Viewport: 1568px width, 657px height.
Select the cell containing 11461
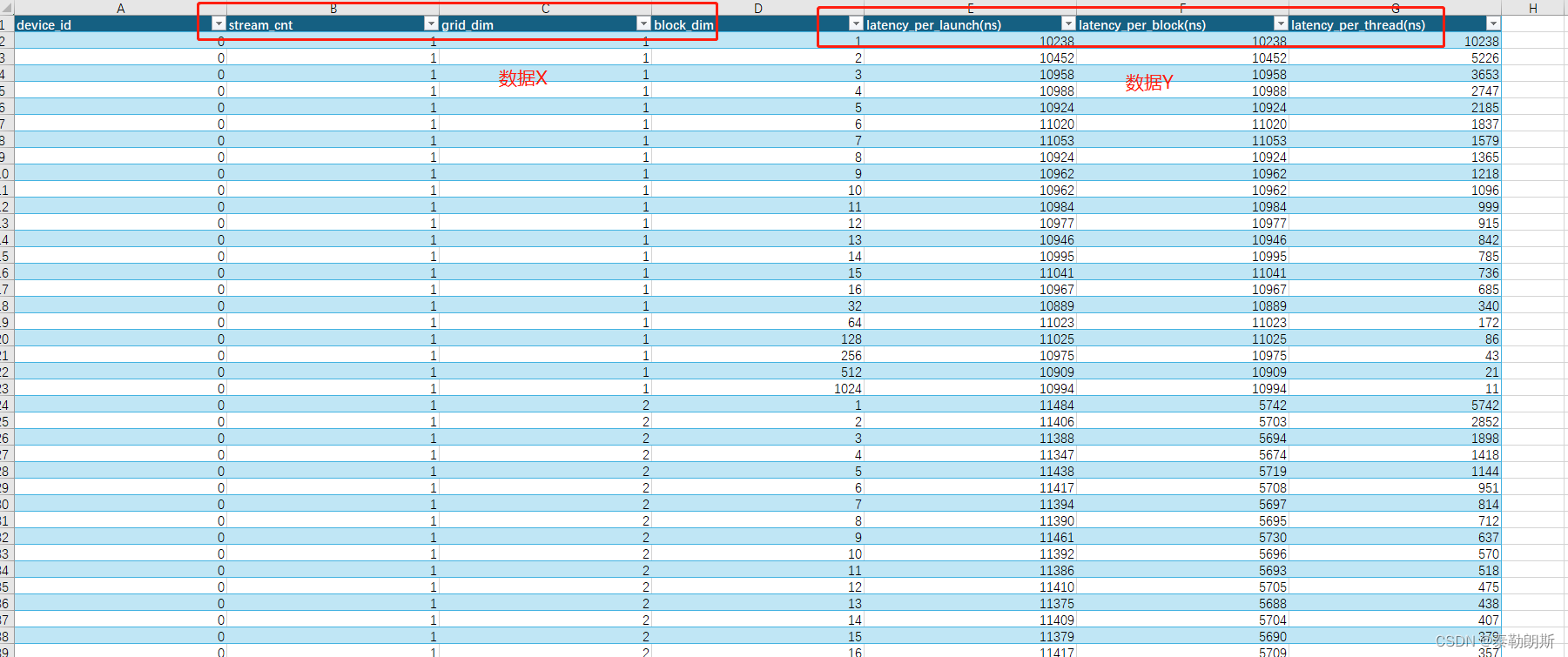click(970, 537)
